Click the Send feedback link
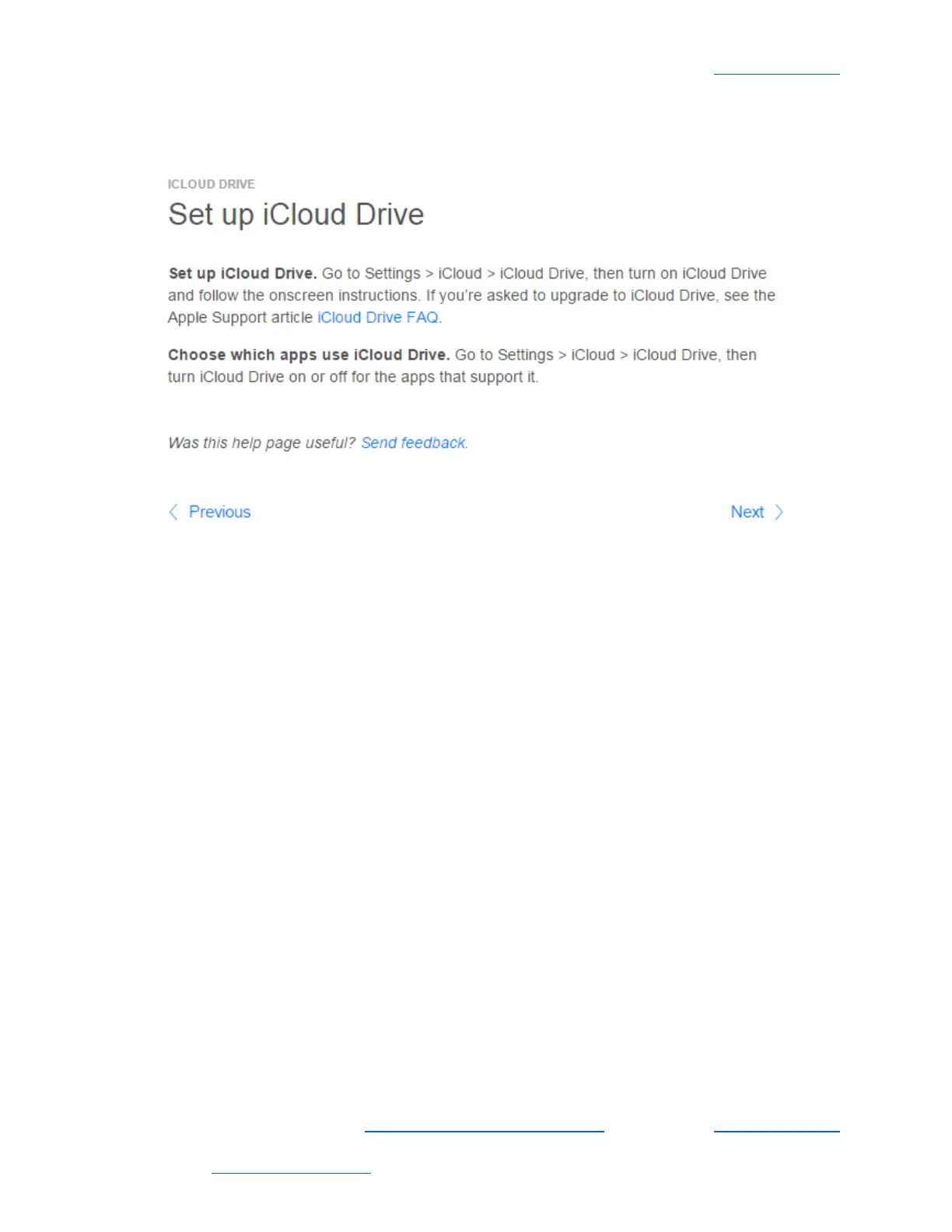This screenshot has width=952, height=1232. click(x=413, y=443)
